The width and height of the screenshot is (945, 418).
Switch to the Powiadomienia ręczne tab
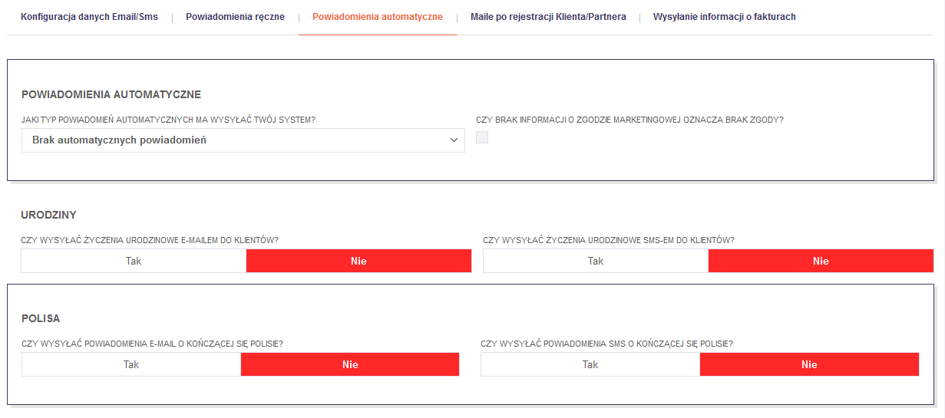click(x=235, y=17)
